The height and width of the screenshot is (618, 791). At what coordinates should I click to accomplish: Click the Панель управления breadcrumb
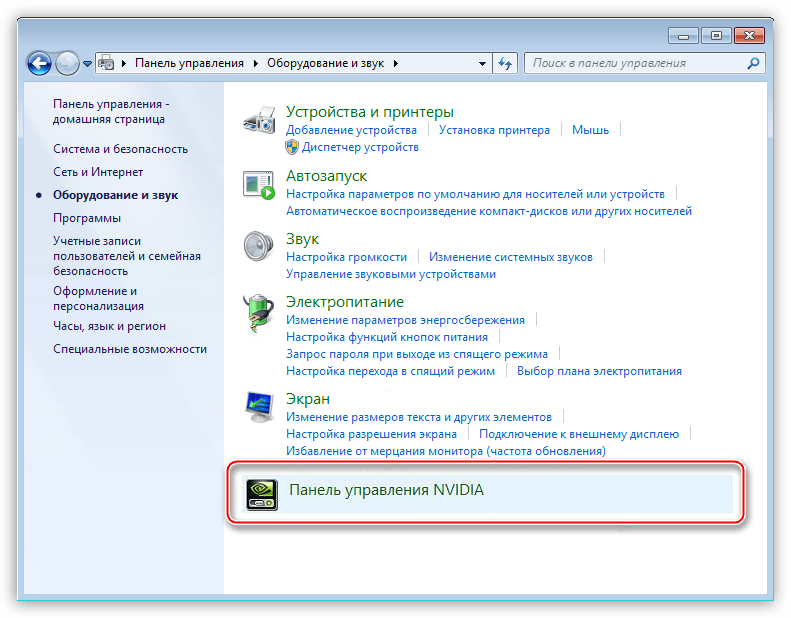click(x=189, y=63)
